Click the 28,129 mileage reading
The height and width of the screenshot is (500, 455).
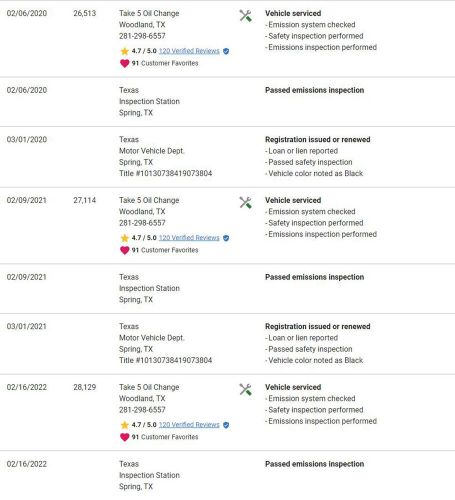coord(85,387)
